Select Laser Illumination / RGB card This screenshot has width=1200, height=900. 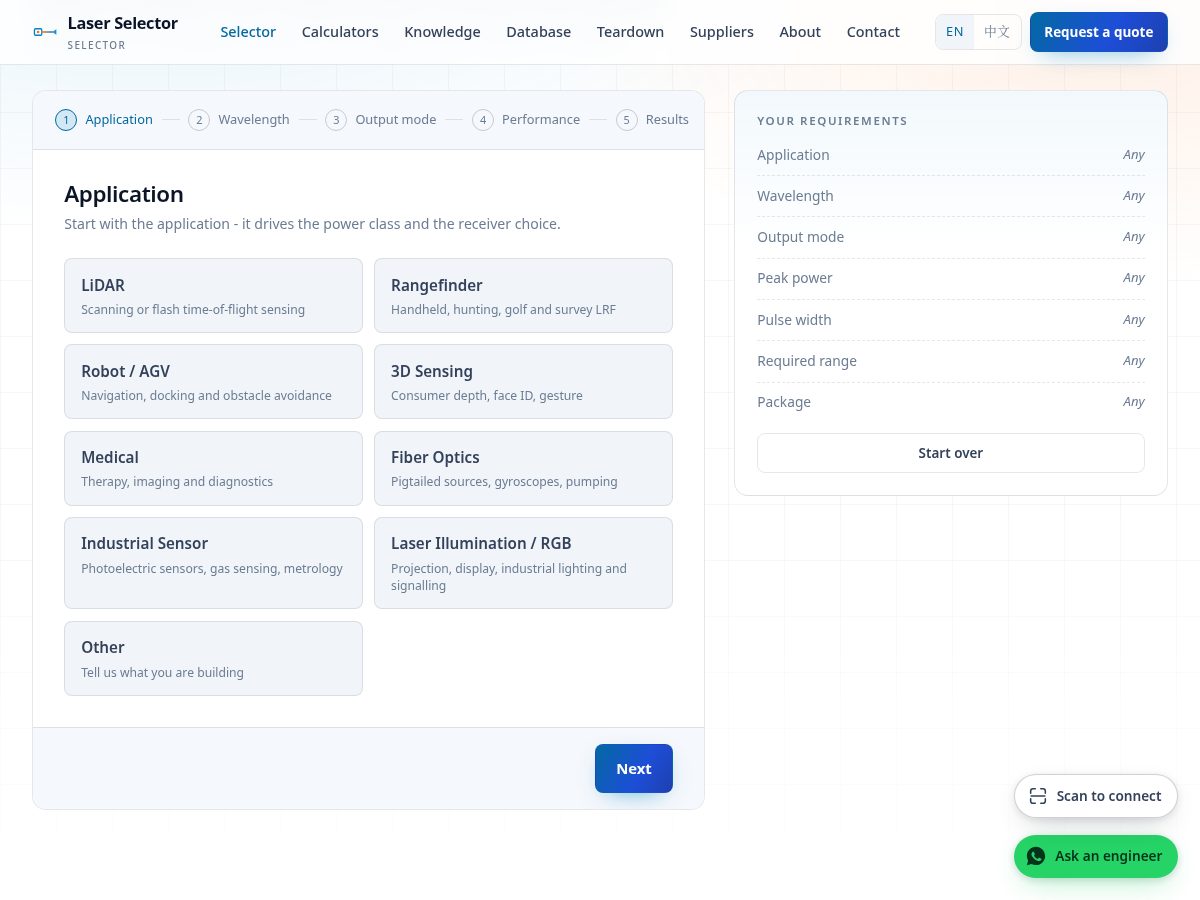coord(523,563)
